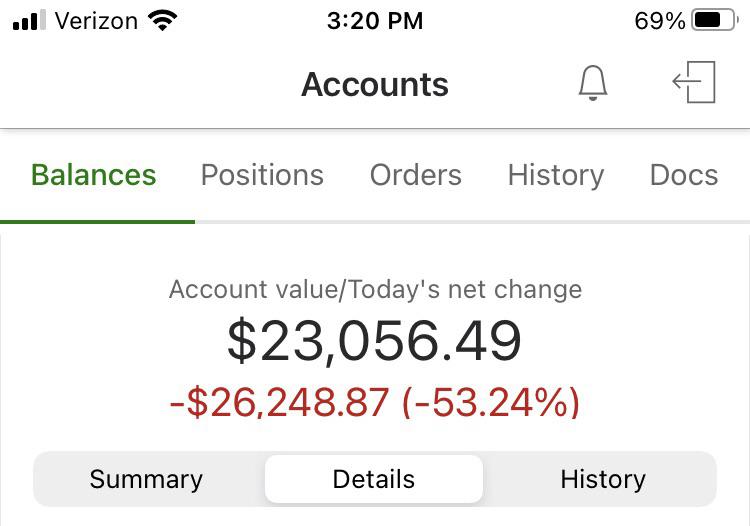Tap the 3:20 PM clock
This screenshot has height=526, width=750.
click(375, 21)
